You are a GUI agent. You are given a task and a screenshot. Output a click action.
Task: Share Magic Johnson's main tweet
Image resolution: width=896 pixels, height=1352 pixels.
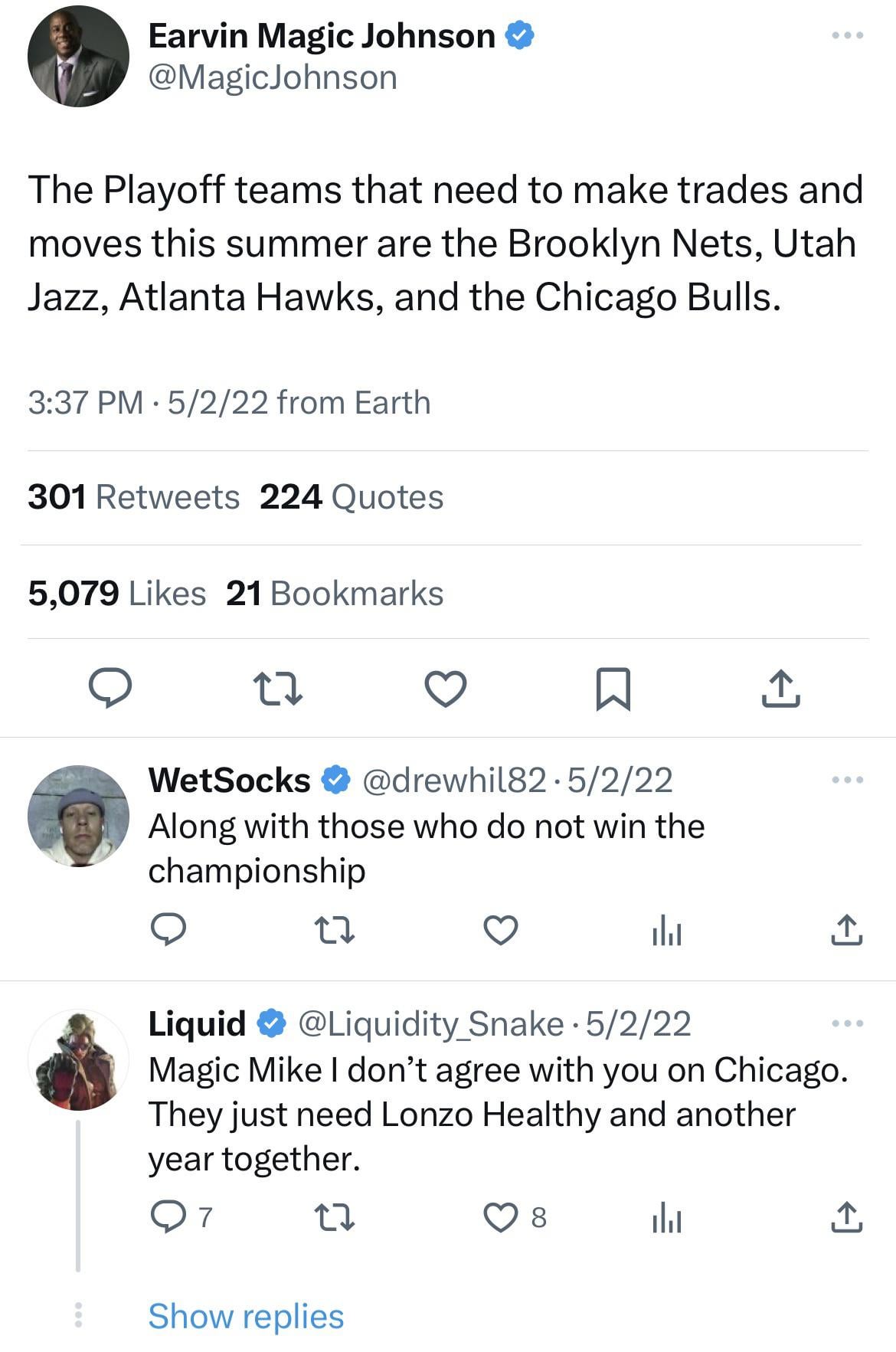coord(780,687)
